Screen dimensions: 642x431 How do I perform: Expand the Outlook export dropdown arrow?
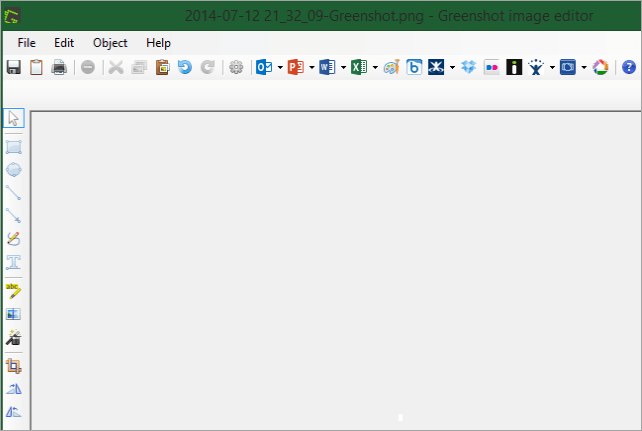coord(280,68)
